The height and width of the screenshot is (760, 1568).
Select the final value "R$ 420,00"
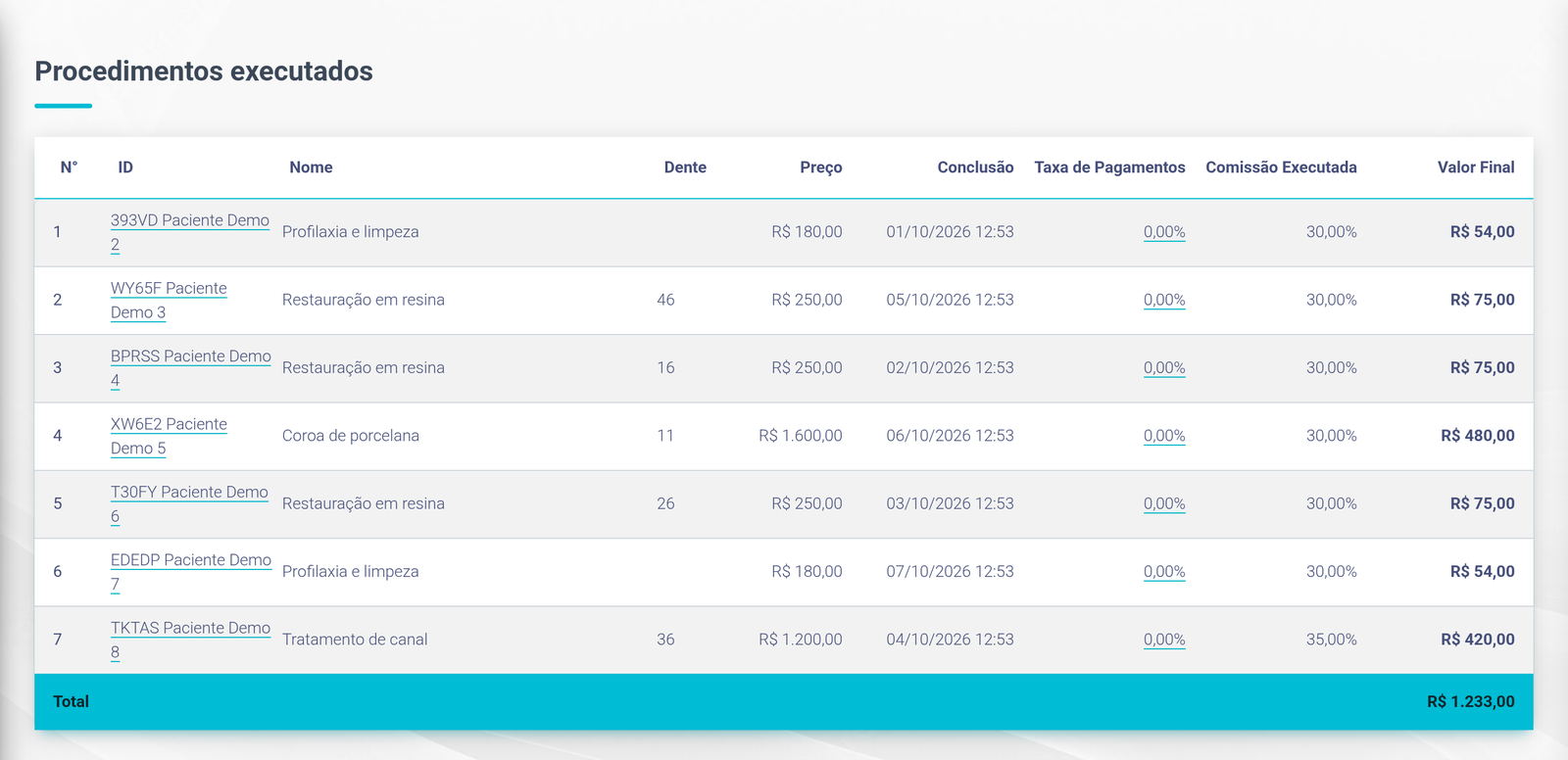click(1478, 640)
